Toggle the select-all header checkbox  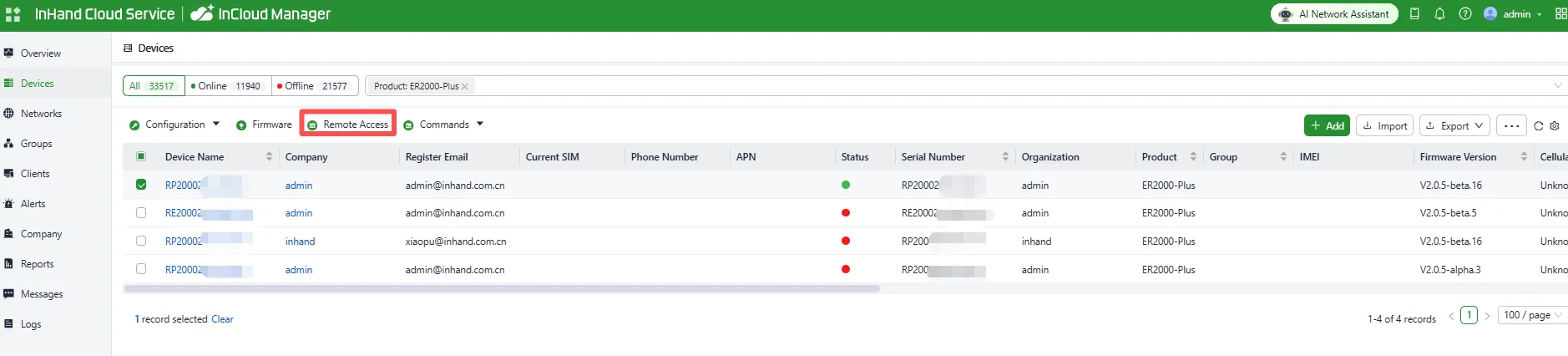click(x=141, y=156)
